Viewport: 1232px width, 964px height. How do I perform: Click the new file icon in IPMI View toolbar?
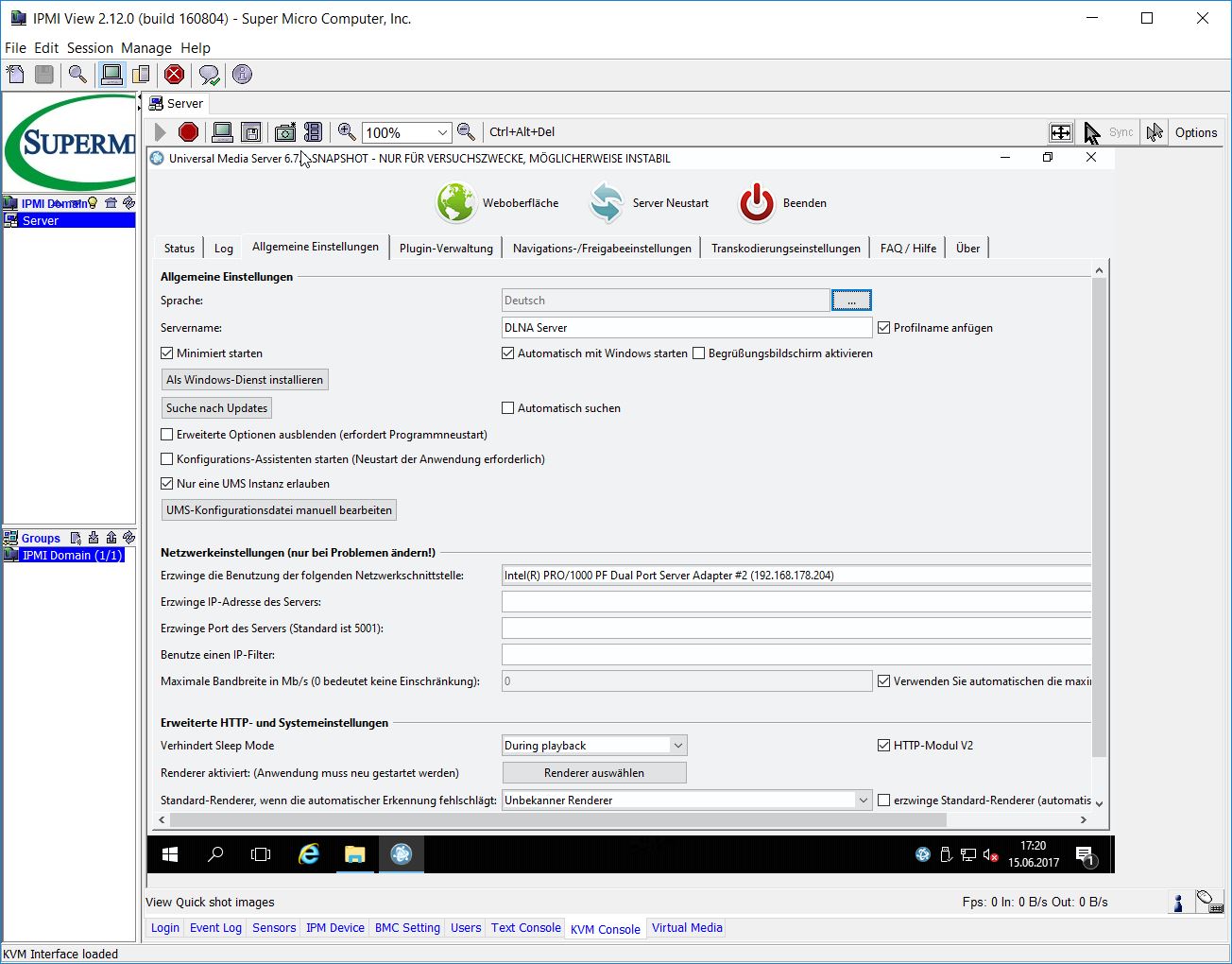coord(15,75)
